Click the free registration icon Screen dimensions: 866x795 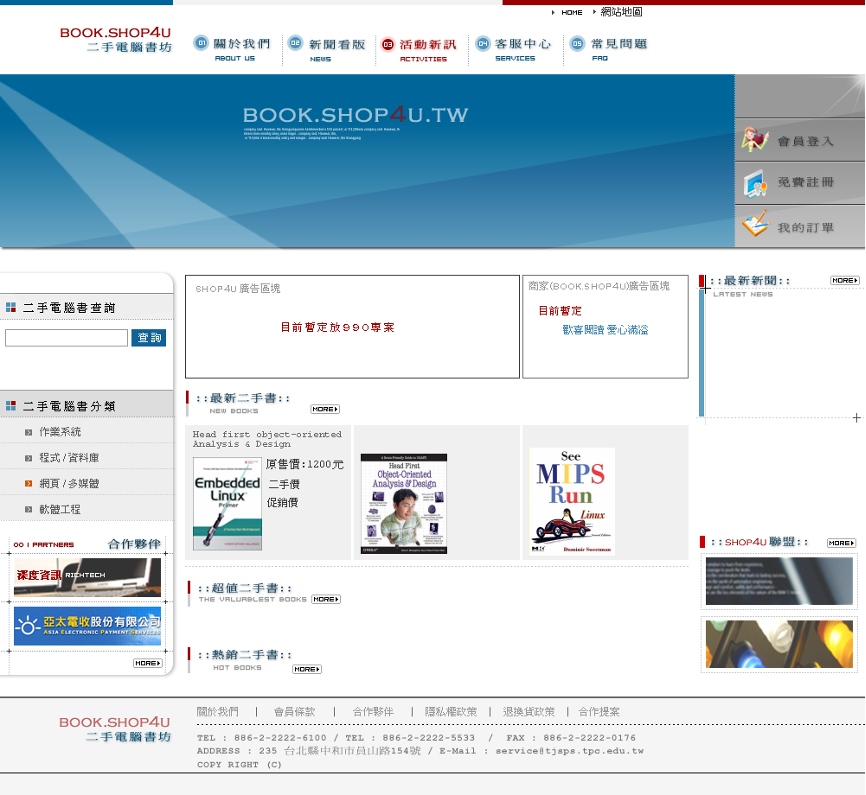click(x=756, y=183)
